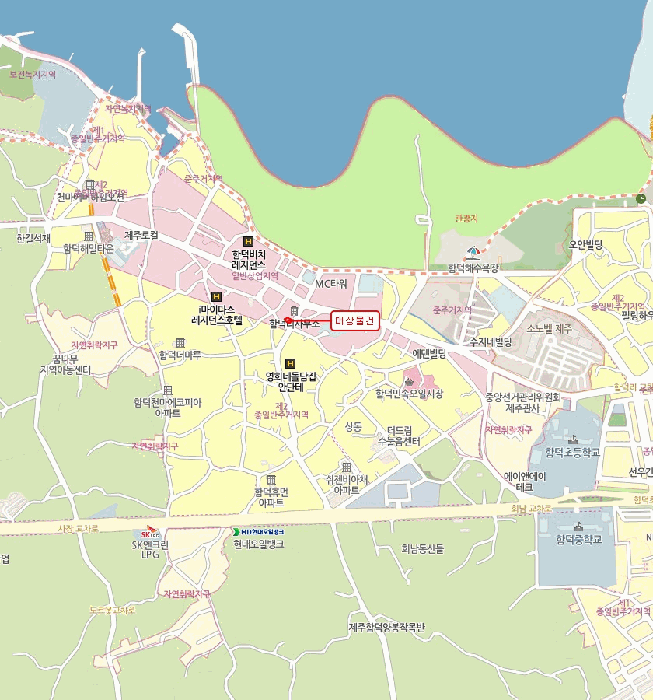Click apartment icon above 함덕해밀타운
The height and width of the screenshot is (700, 653).
click(89, 236)
